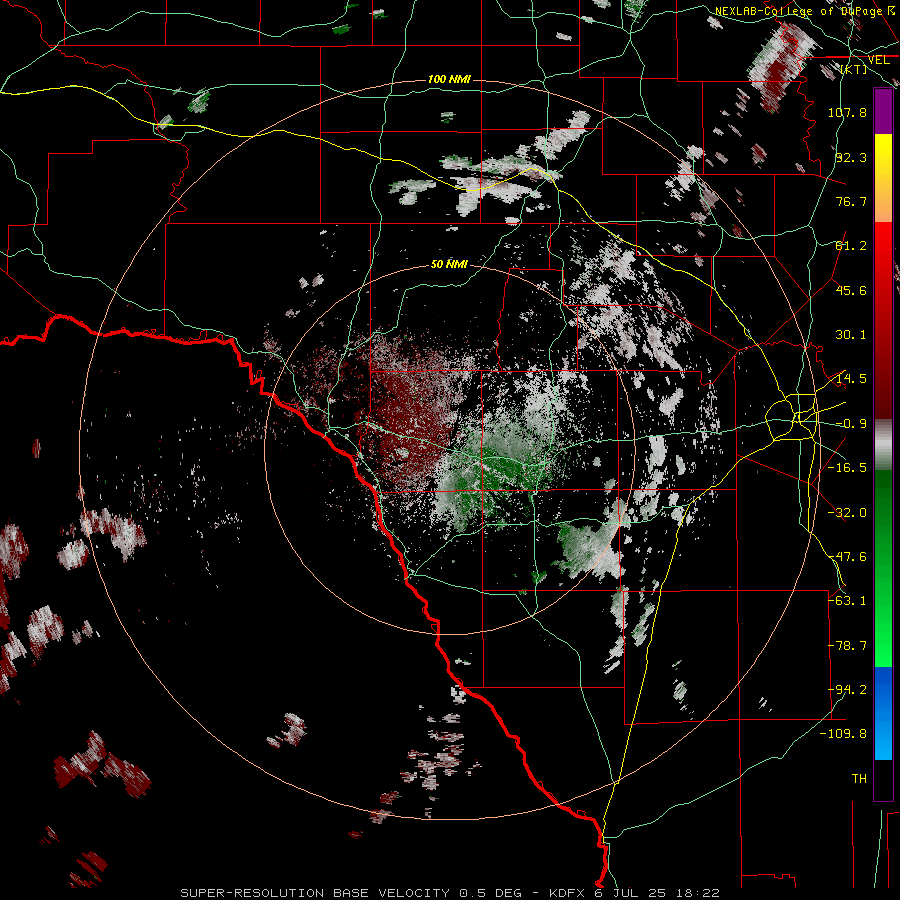
Task: Click the TH threshold label
Action: [859, 779]
